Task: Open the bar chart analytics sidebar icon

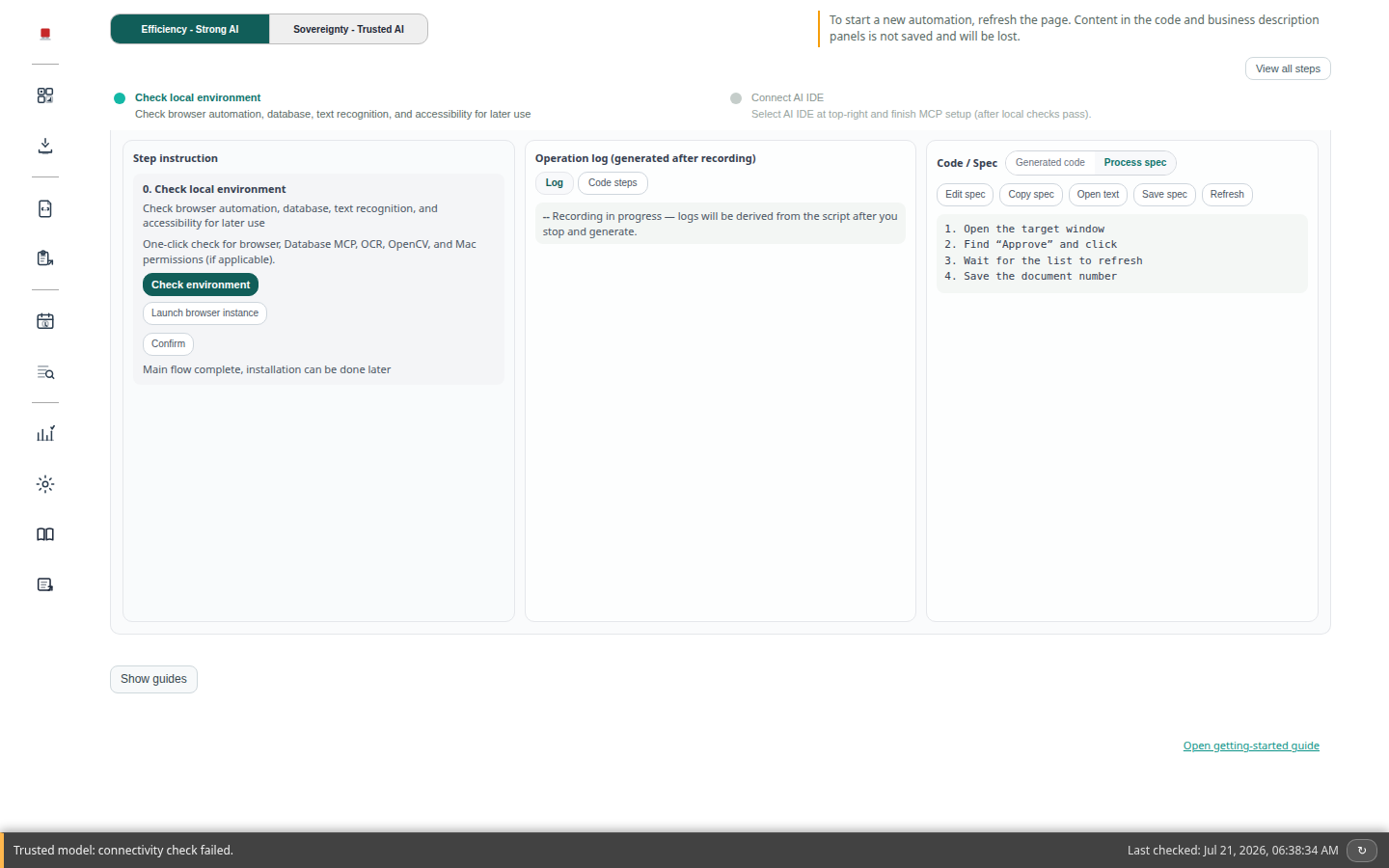Action: tap(45, 434)
